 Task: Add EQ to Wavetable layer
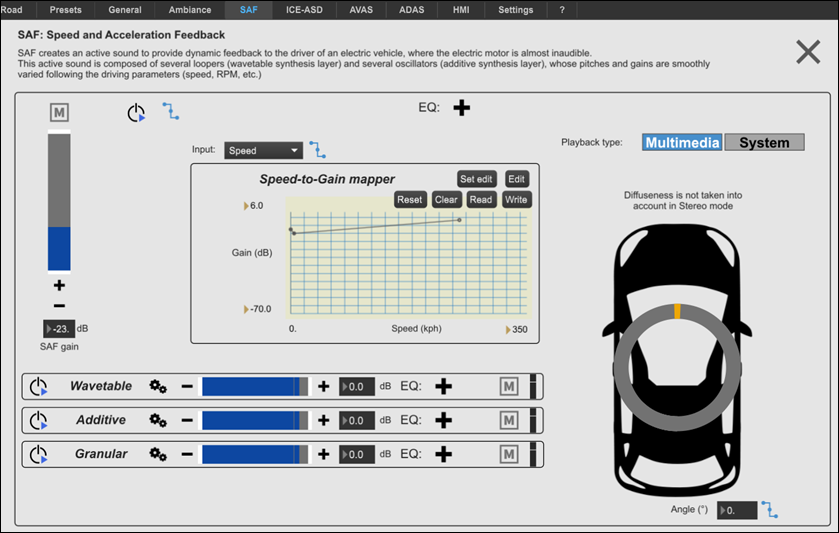tap(443, 386)
